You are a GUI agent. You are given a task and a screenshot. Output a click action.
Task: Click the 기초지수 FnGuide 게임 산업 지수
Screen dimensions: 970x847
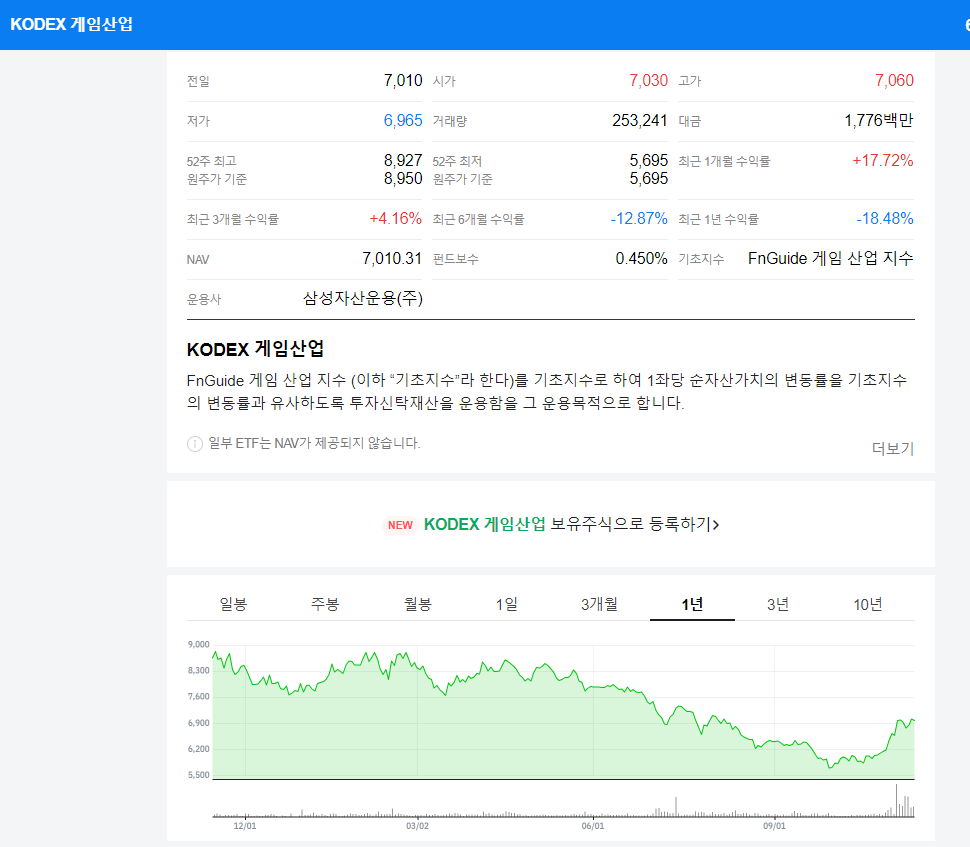click(x=830, y=259)
